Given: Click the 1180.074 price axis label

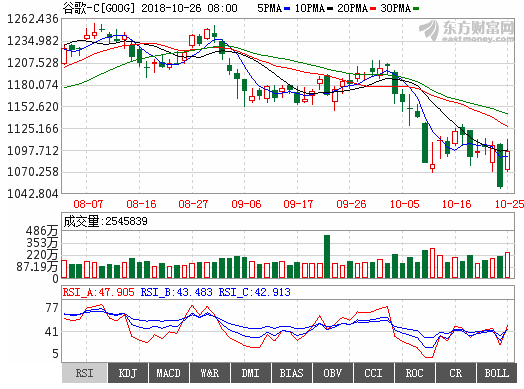Looking at the screenshot, I should click(33, 85).
